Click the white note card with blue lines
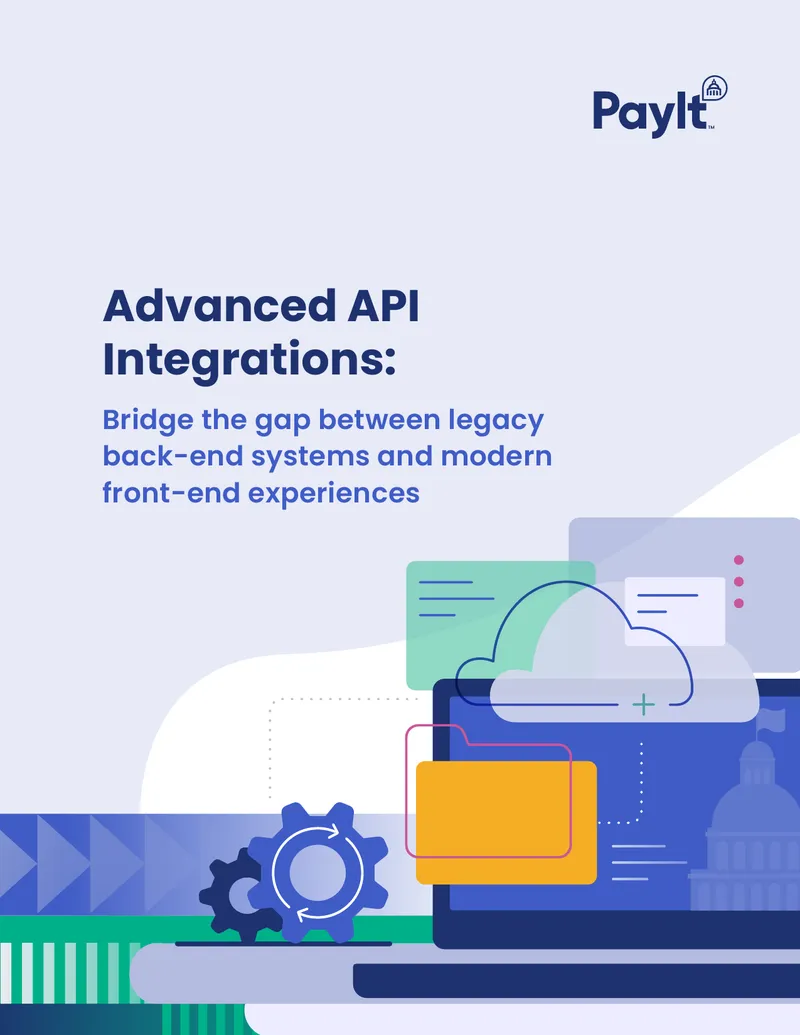This screenshot has height=1035, width=800. pyautogui.click(x=675, y=611)
